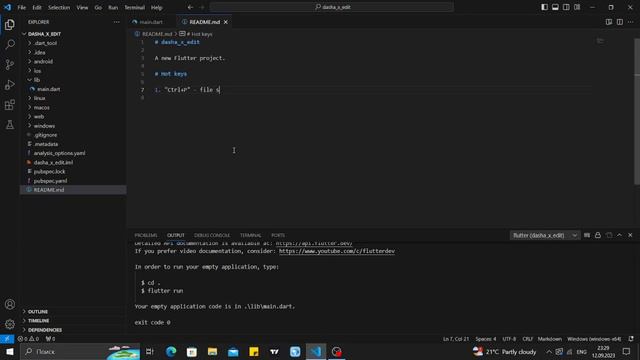Close the bottom panel
Image resolution: width=640 pixels, height=360 pixels.
[x=630, y=235]
